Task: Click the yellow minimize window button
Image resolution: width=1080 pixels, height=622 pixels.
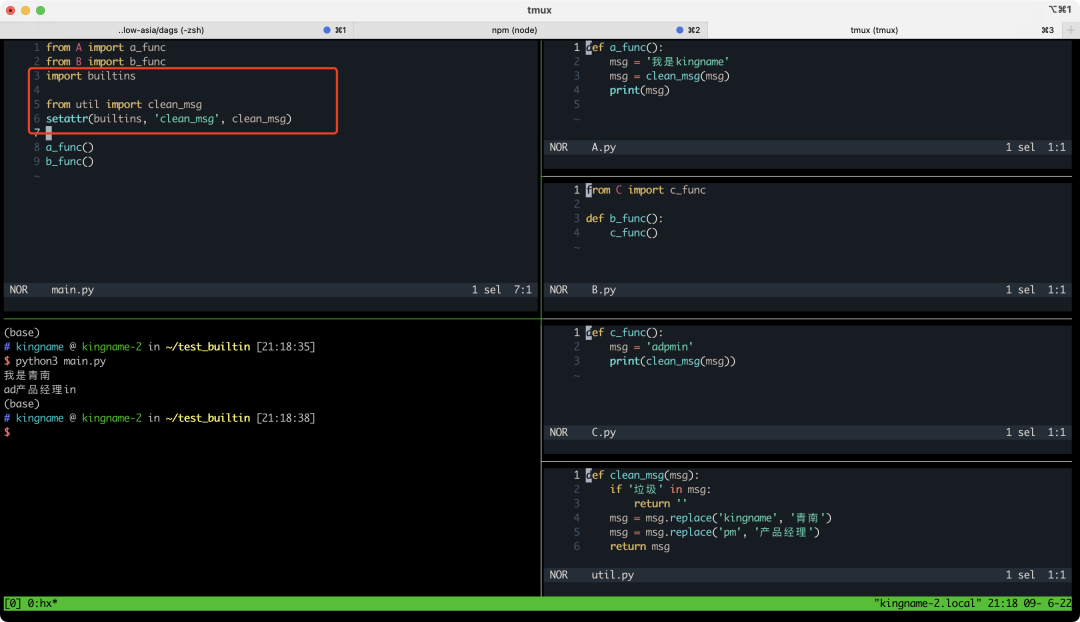Action: coord(25,10)
